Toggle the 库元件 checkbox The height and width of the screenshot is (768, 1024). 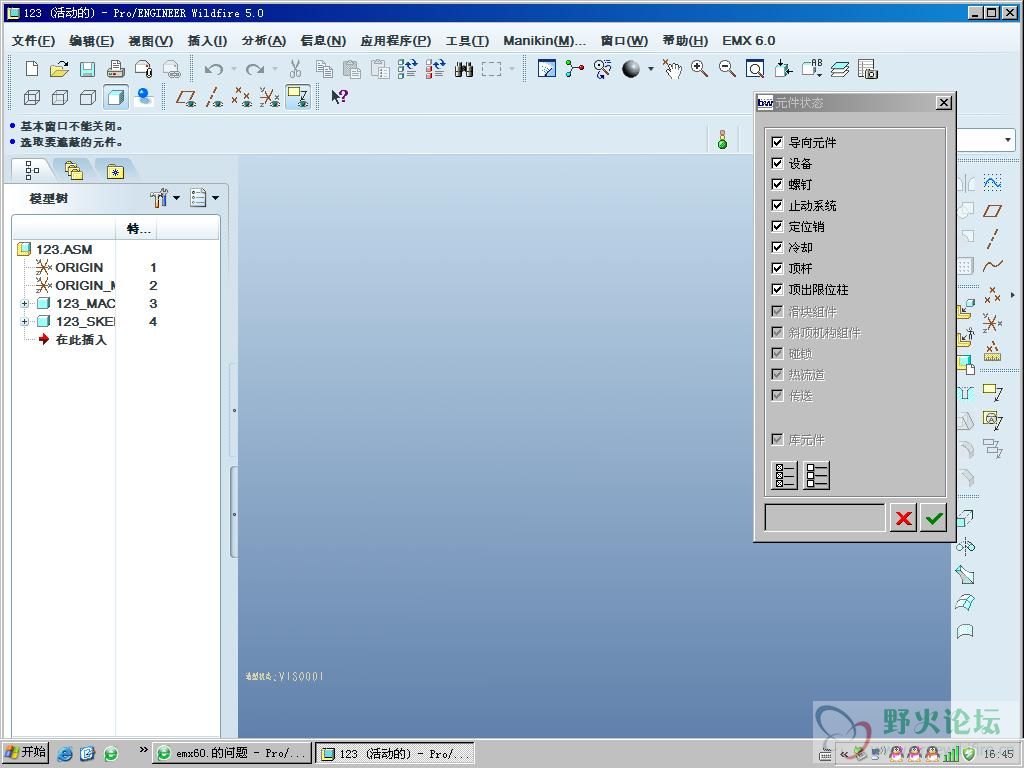[x=777, y=440]
